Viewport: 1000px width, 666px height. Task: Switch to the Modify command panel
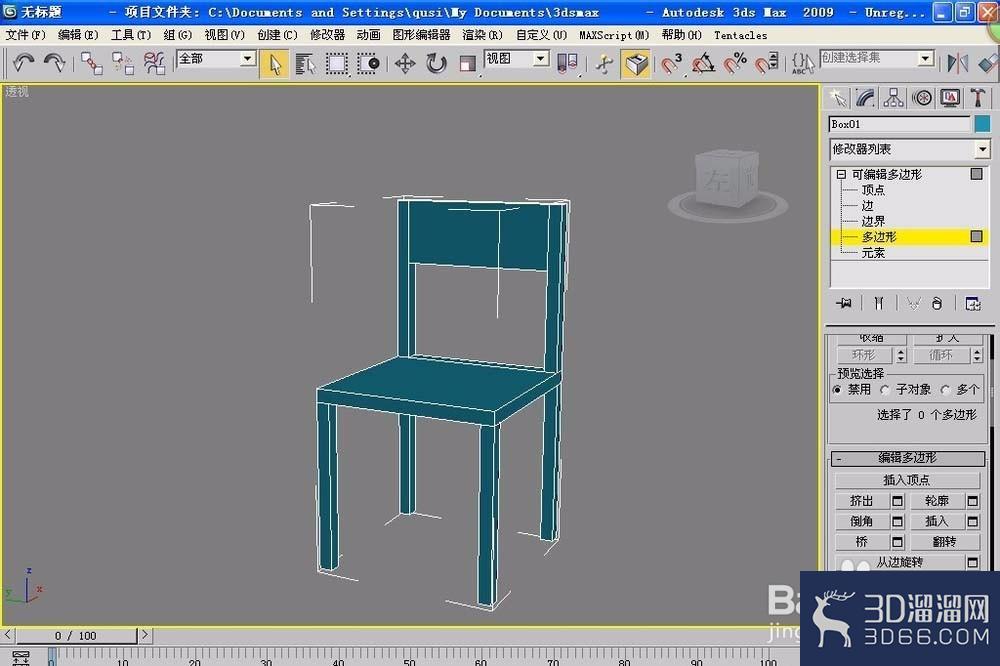pyautogui.click(x=865, y=98)
